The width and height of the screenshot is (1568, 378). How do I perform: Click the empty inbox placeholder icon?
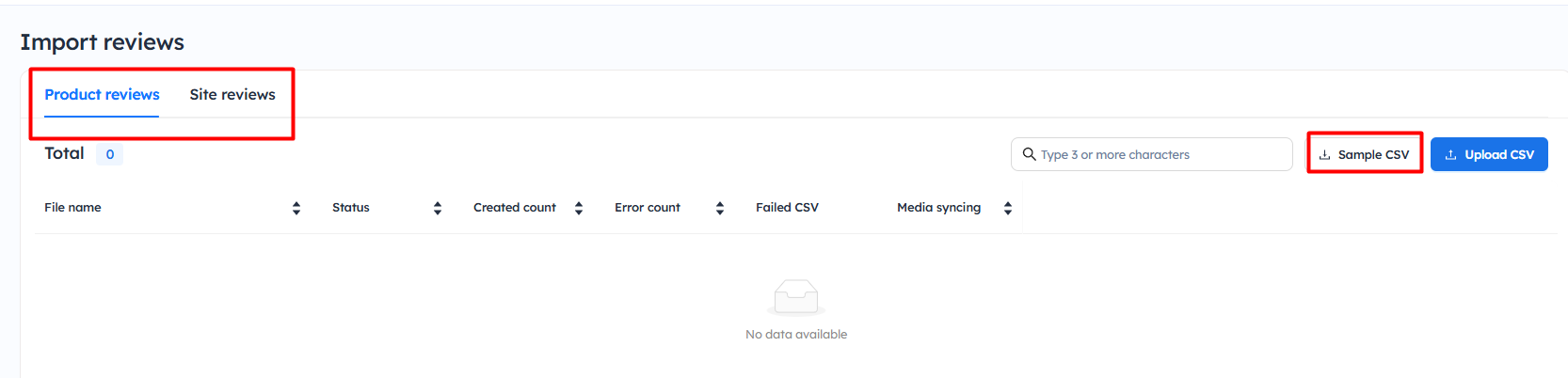coord(796,297)
